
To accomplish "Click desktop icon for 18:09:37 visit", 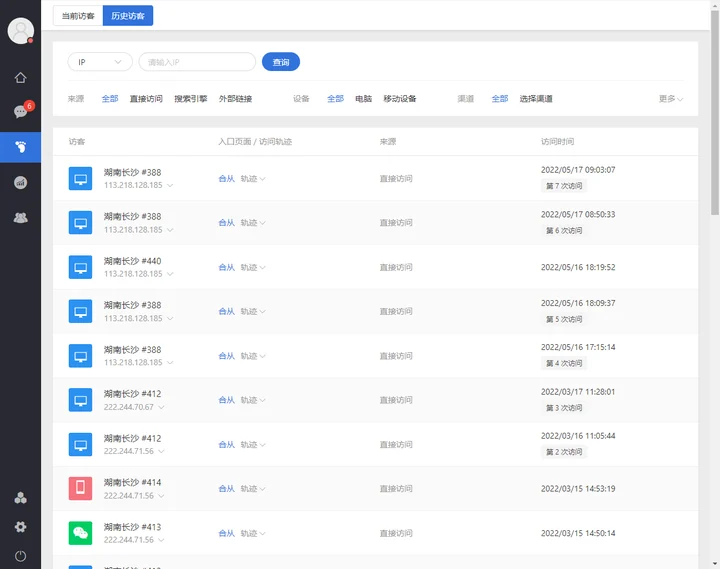I will [x=80, y=311].
